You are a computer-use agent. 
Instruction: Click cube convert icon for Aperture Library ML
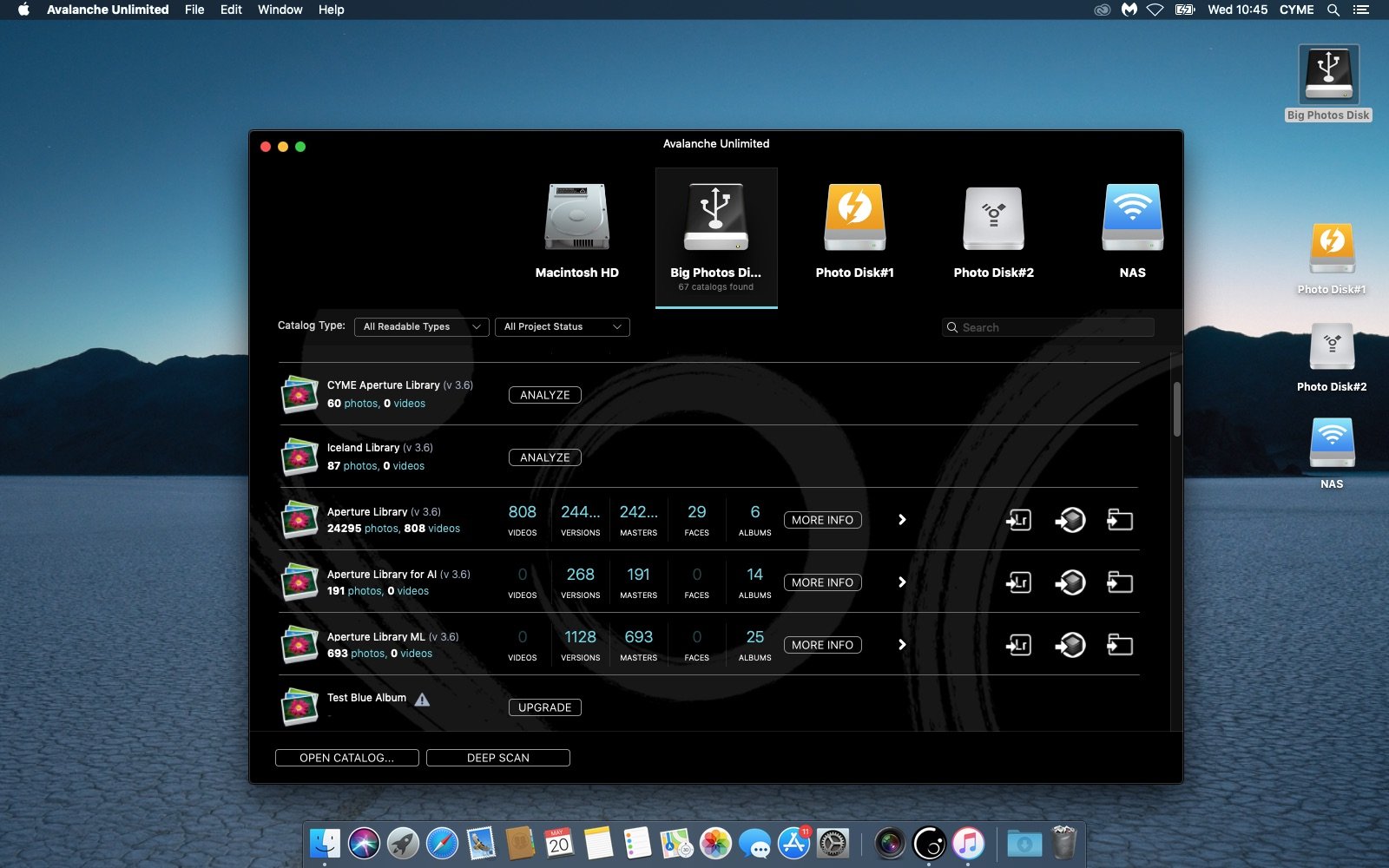coord(1070,645)
